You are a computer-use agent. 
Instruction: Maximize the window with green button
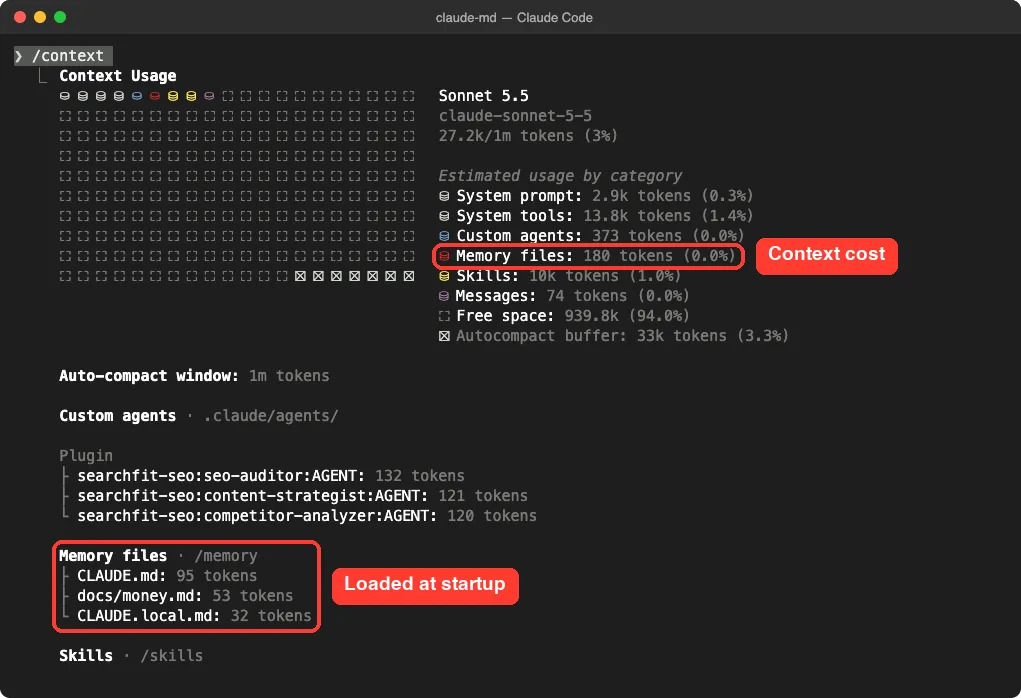pos(60,17)
